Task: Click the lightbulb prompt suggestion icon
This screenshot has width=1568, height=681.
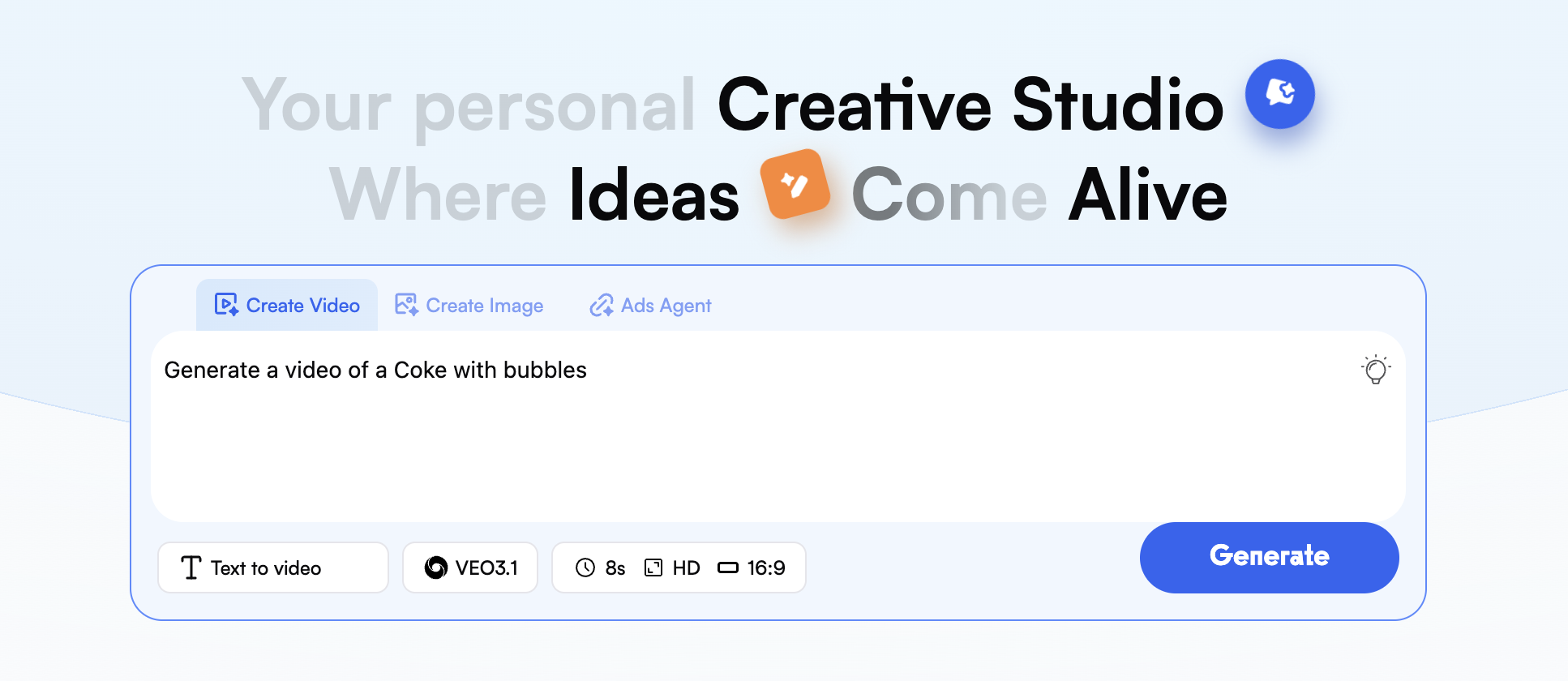Action: click(x=1376, y=370)
